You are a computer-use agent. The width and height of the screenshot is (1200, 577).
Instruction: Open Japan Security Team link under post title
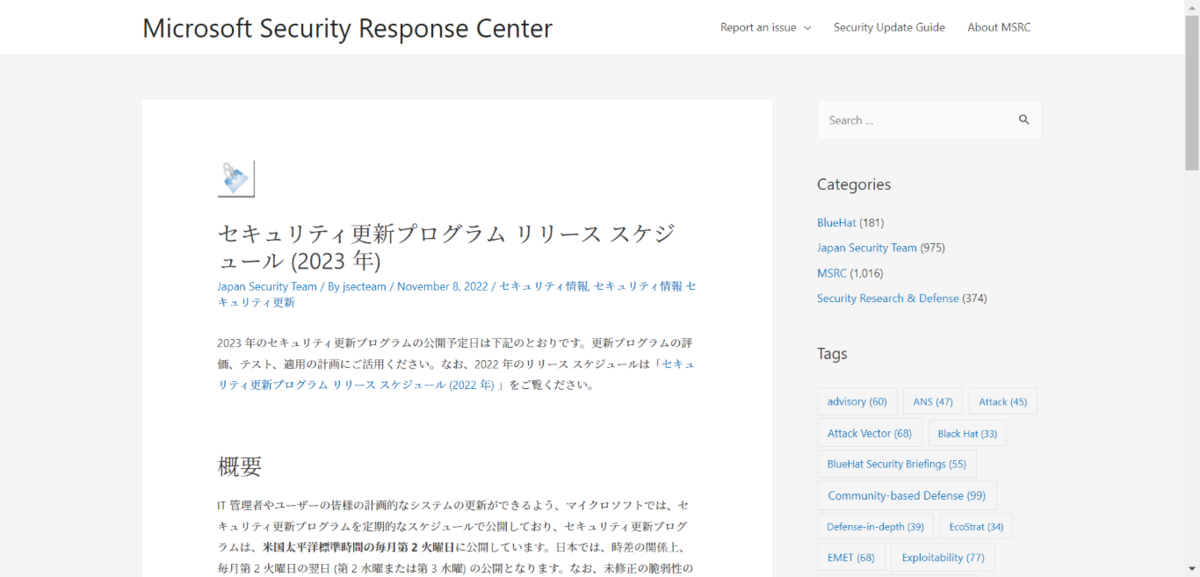[x=267, y=286]
